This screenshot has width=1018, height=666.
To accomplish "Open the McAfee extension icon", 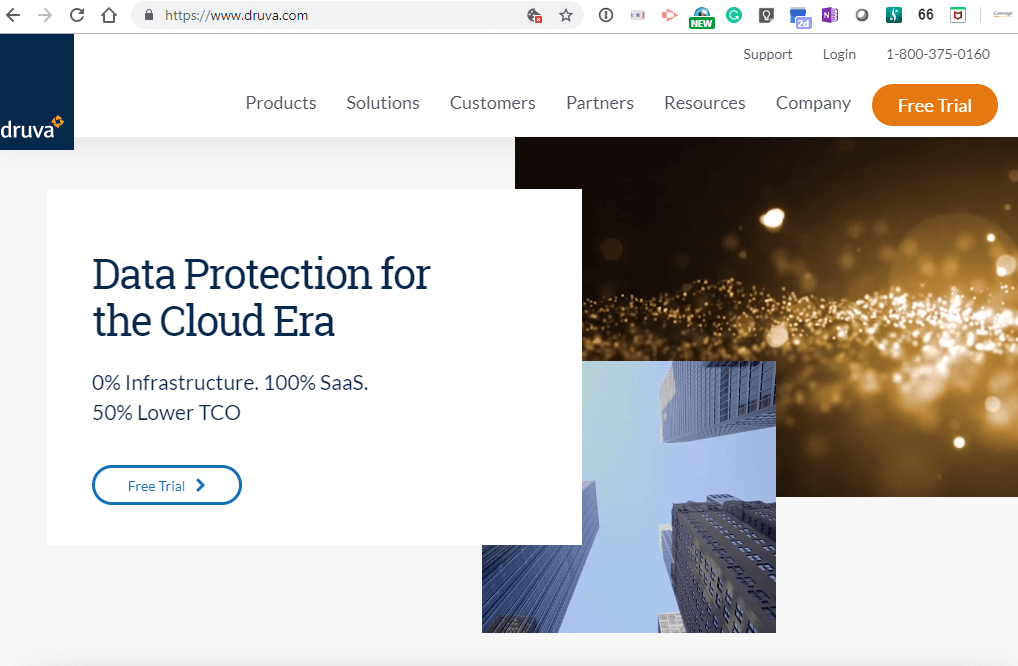I will tap(957, 15).
